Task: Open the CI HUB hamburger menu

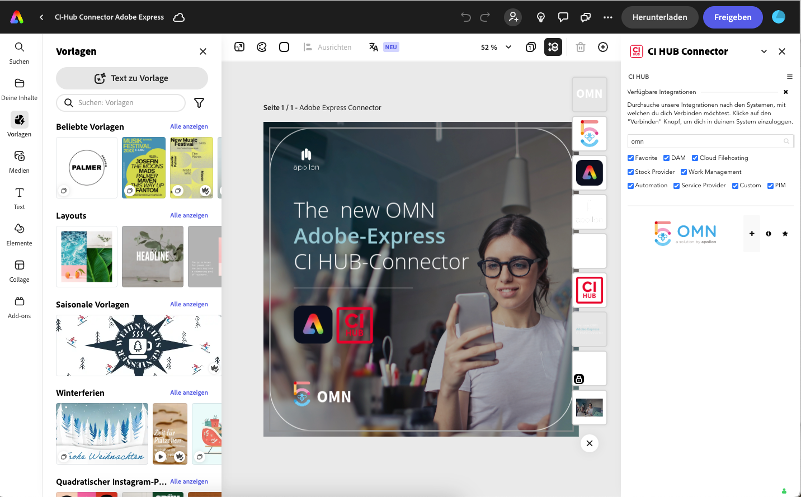Action: point(790,77)
